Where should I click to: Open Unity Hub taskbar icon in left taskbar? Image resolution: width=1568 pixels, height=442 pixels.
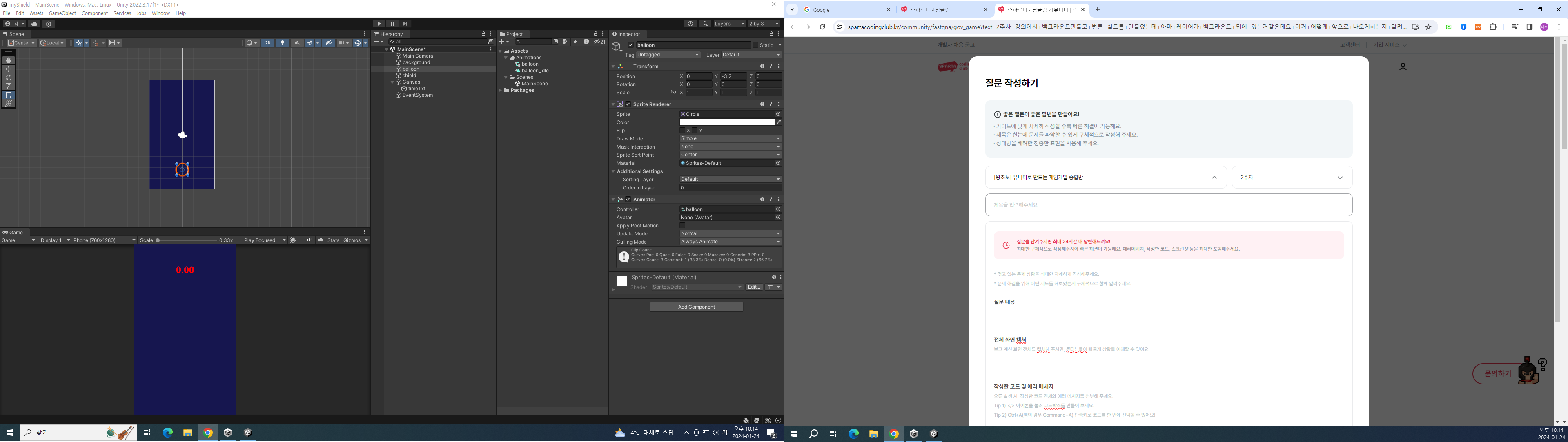click(228, 433)
